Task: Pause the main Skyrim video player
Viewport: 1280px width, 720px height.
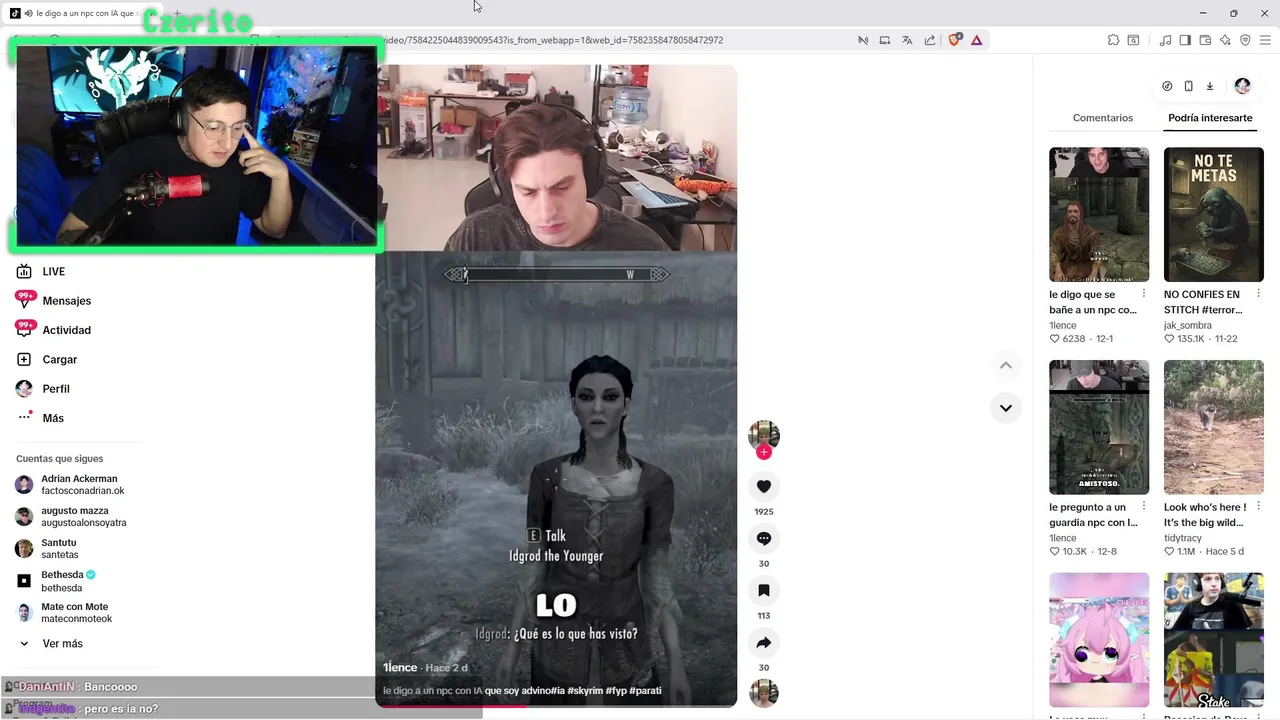Action: (x=556, y=385)
